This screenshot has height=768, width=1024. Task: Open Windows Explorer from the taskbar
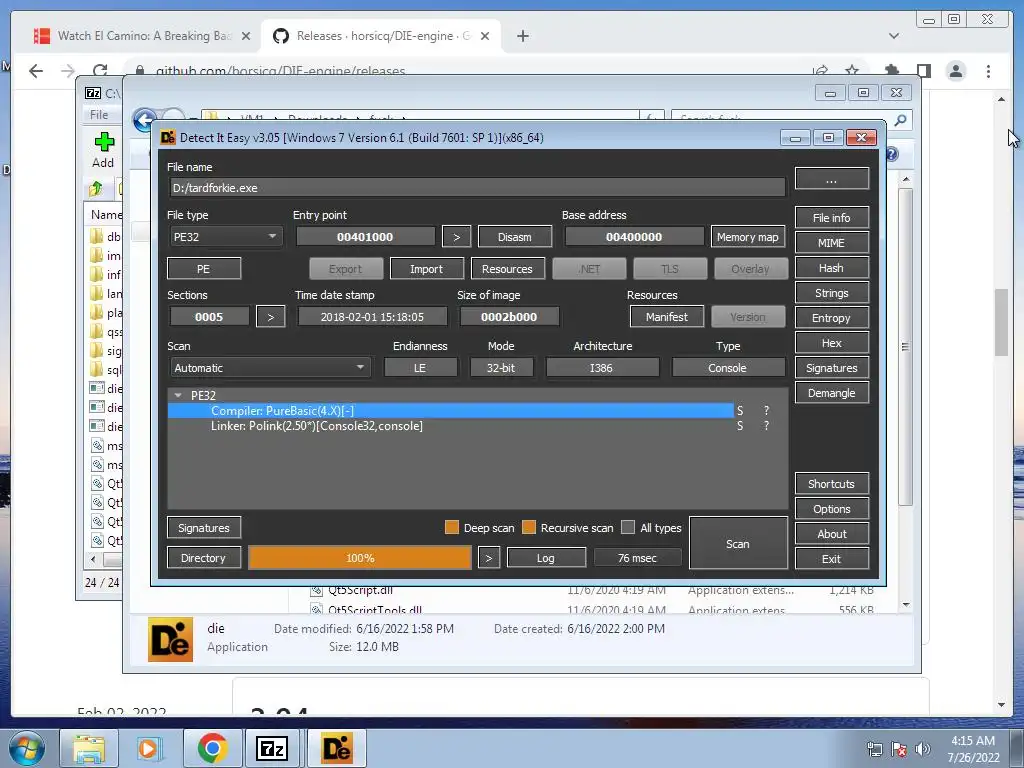click(88, 749)
